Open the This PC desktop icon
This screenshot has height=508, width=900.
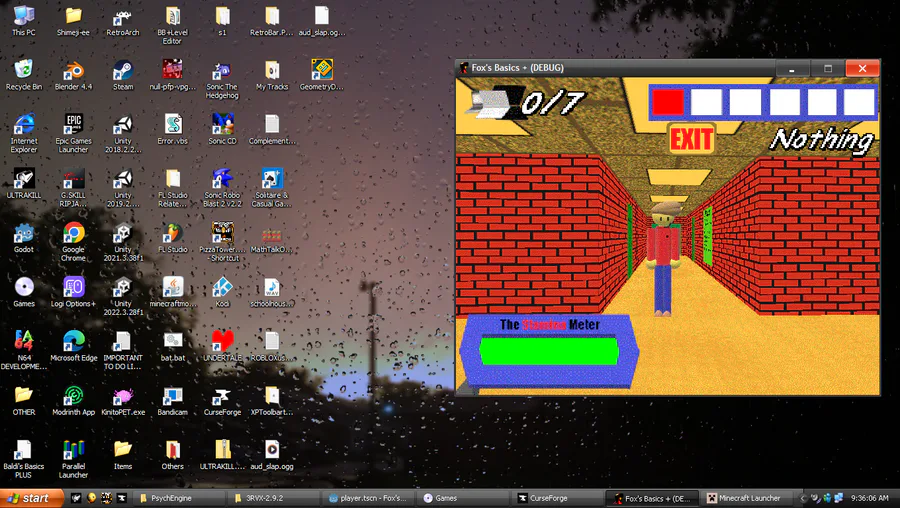coord(24,21)
